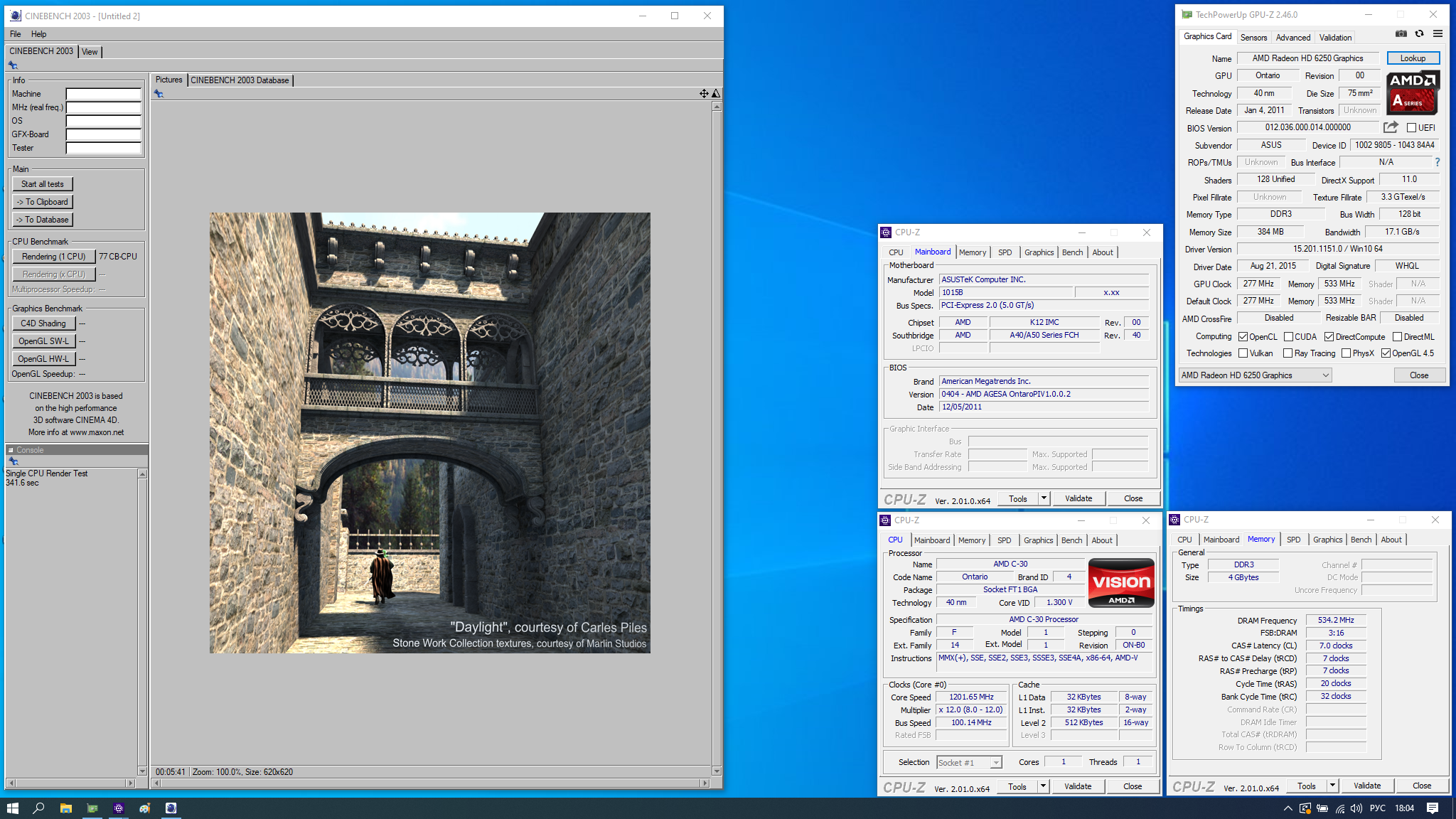Switch to the Advanced tab in GPU-Z
This screenshot has height=819, width=1456.
pyautogui.click(x=1292, y=38)
